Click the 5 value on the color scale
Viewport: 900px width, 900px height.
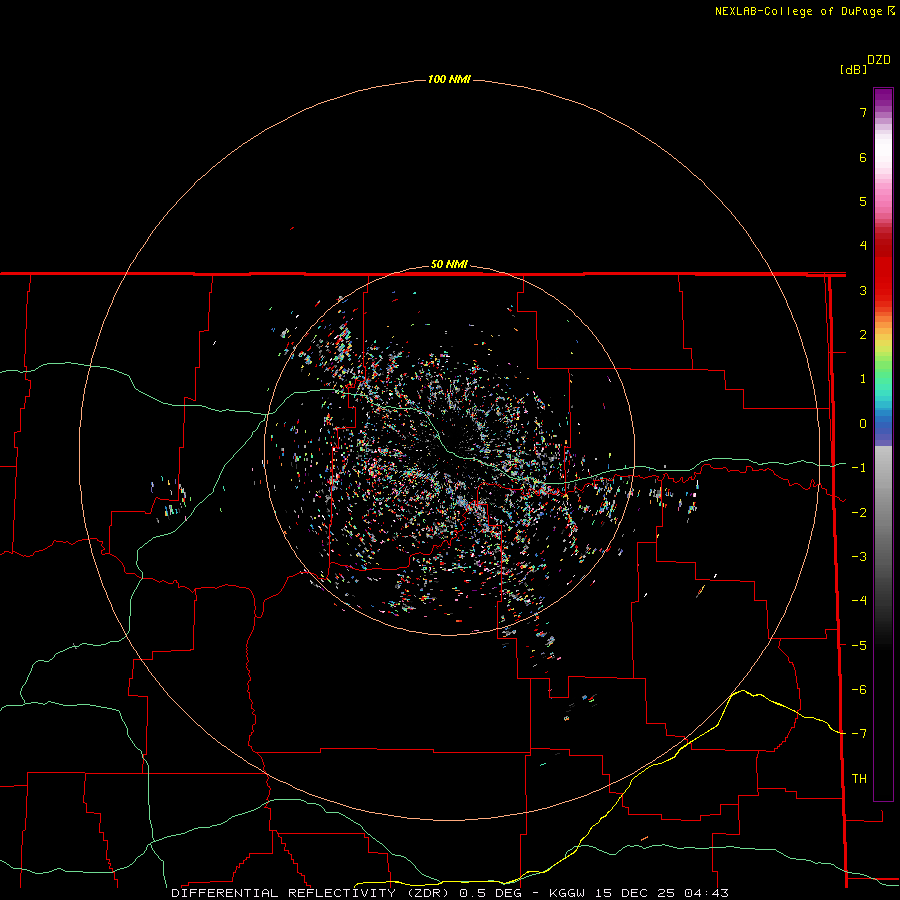point(863,201)
